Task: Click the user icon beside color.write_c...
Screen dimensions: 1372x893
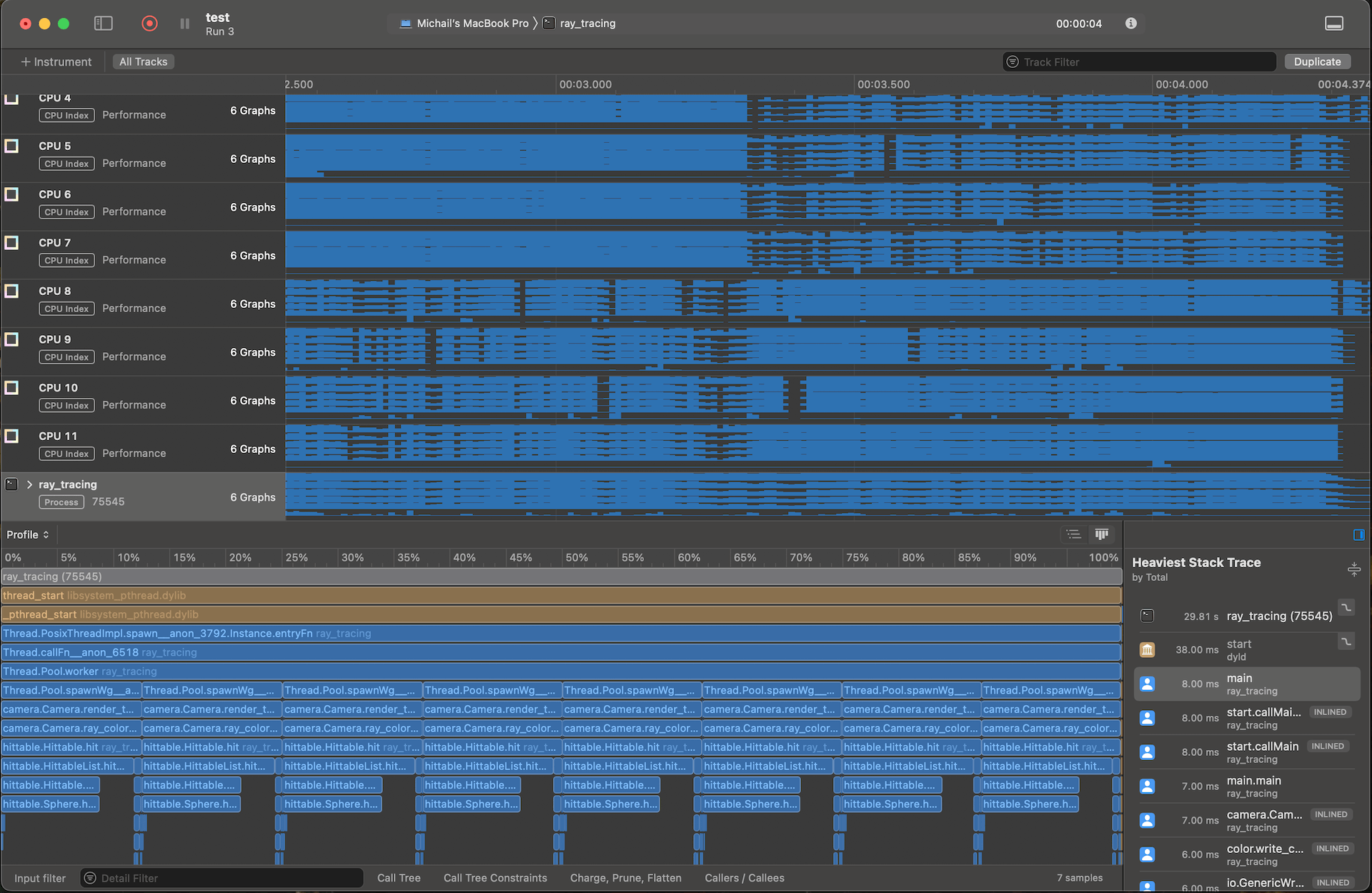Action: [1147, 854]
